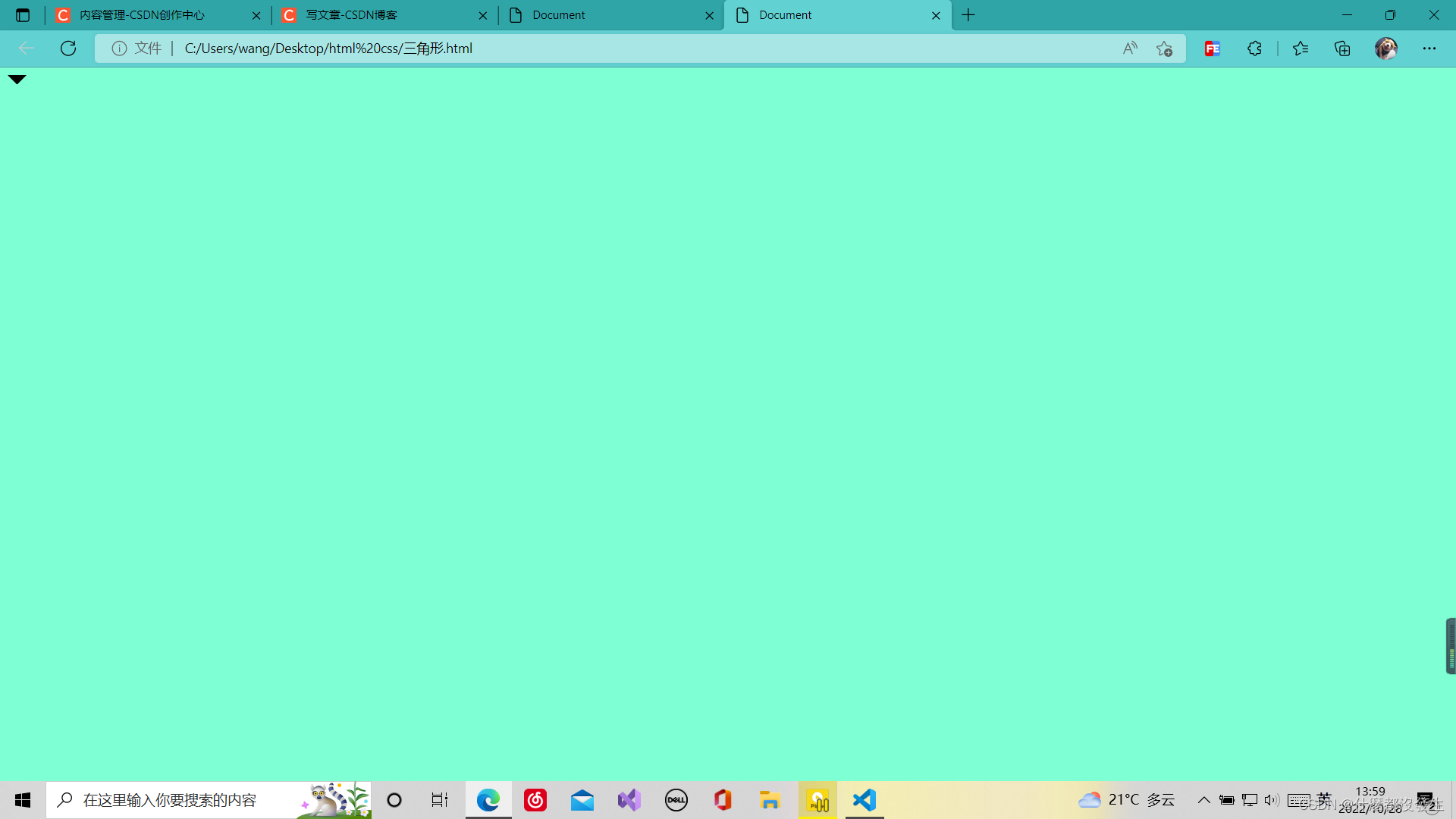Image resolution: width=1456 pixels, height=819 pixels.
Task: Go back to previous page
Action: click(27, 49)
